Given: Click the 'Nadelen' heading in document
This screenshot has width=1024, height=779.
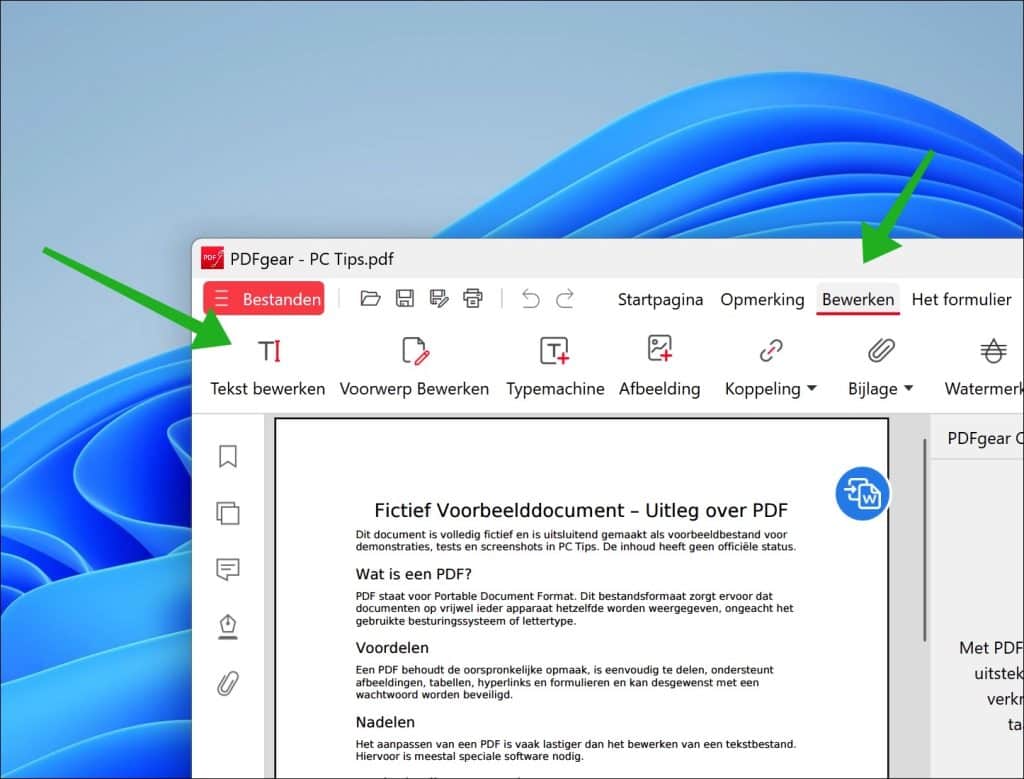Looking at the screenshot, I should click(x=385, y=722).
